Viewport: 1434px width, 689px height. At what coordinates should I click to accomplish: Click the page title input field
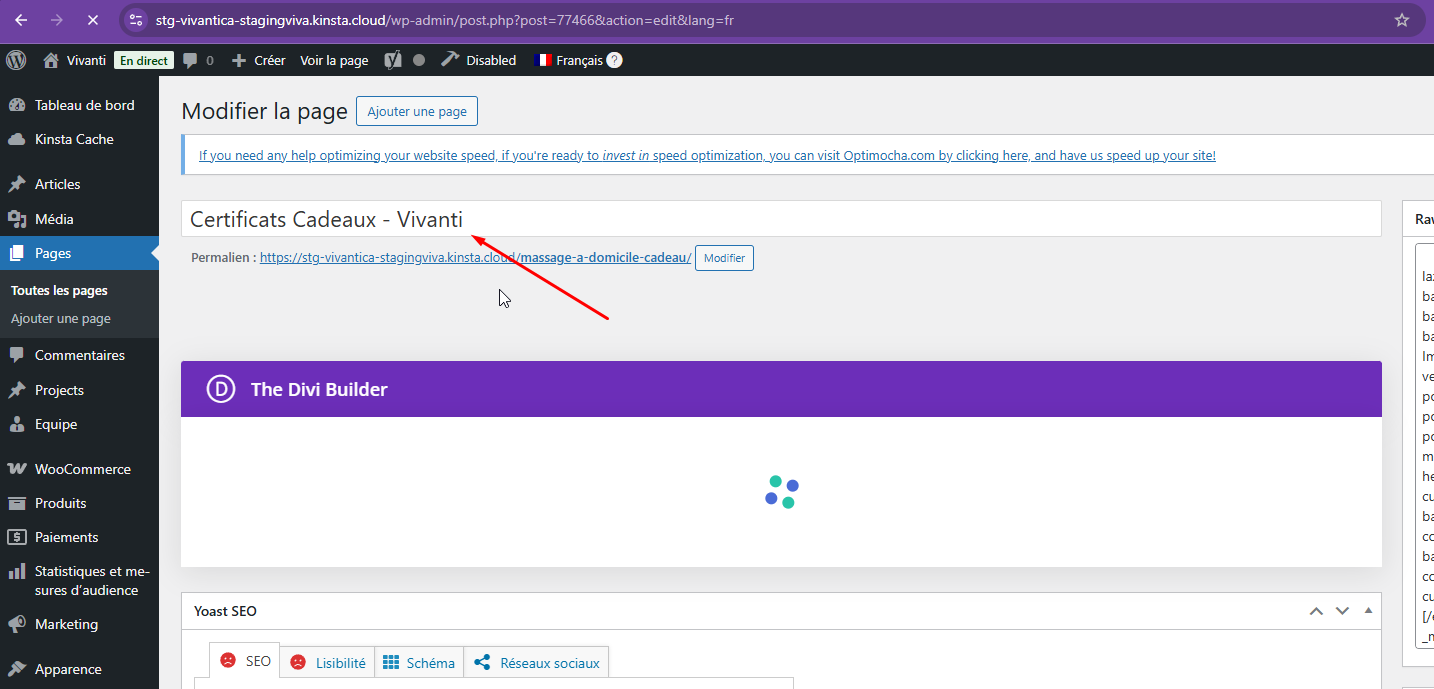click(781, 219)
